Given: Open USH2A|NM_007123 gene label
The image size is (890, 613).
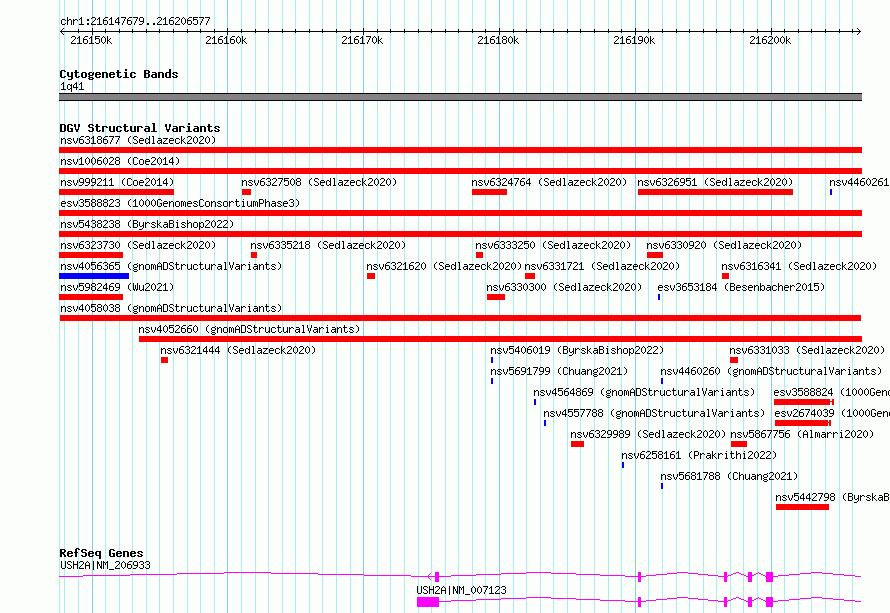Looking at the screenshot, I should click(461, 590).
